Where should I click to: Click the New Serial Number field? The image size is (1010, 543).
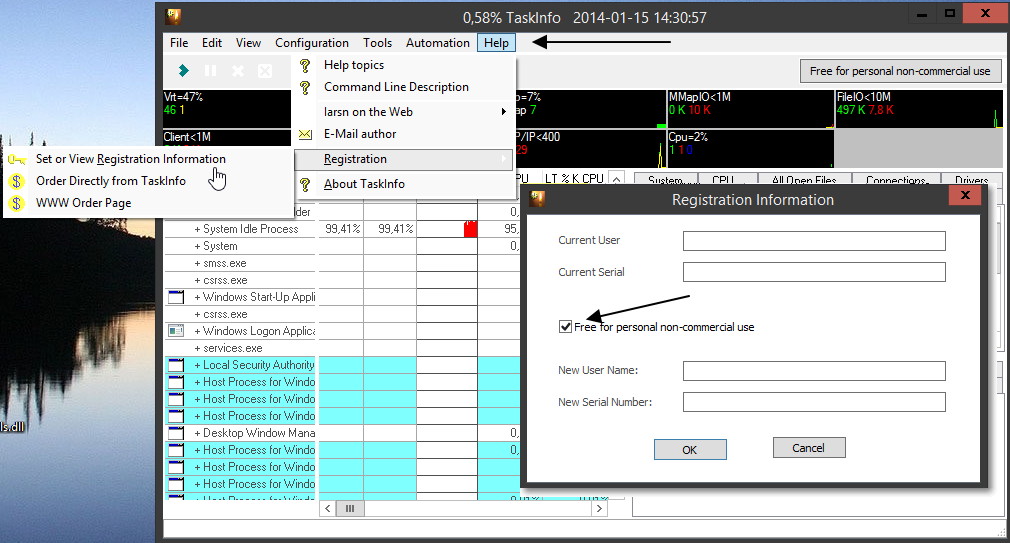click(814, 402)
